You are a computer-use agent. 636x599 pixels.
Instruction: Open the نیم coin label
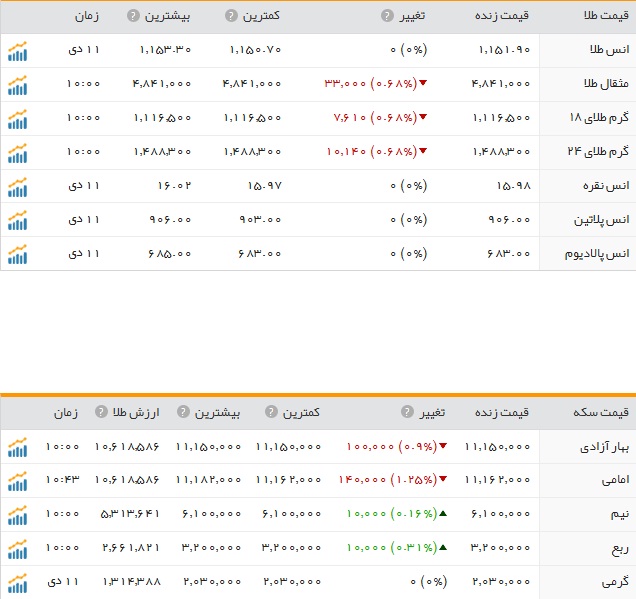pos(620,514)
